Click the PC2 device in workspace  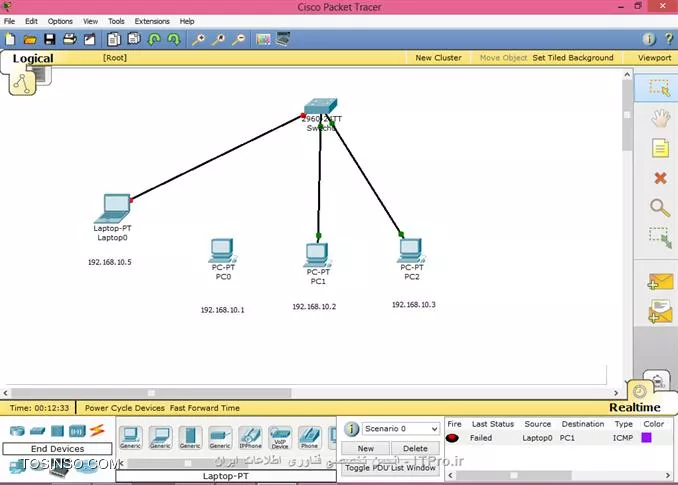click(411, 250)
